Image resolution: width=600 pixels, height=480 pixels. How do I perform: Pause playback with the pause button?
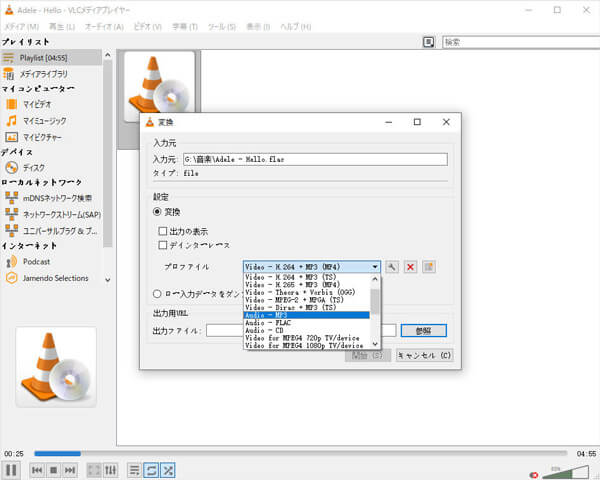(x=11, y=469)
